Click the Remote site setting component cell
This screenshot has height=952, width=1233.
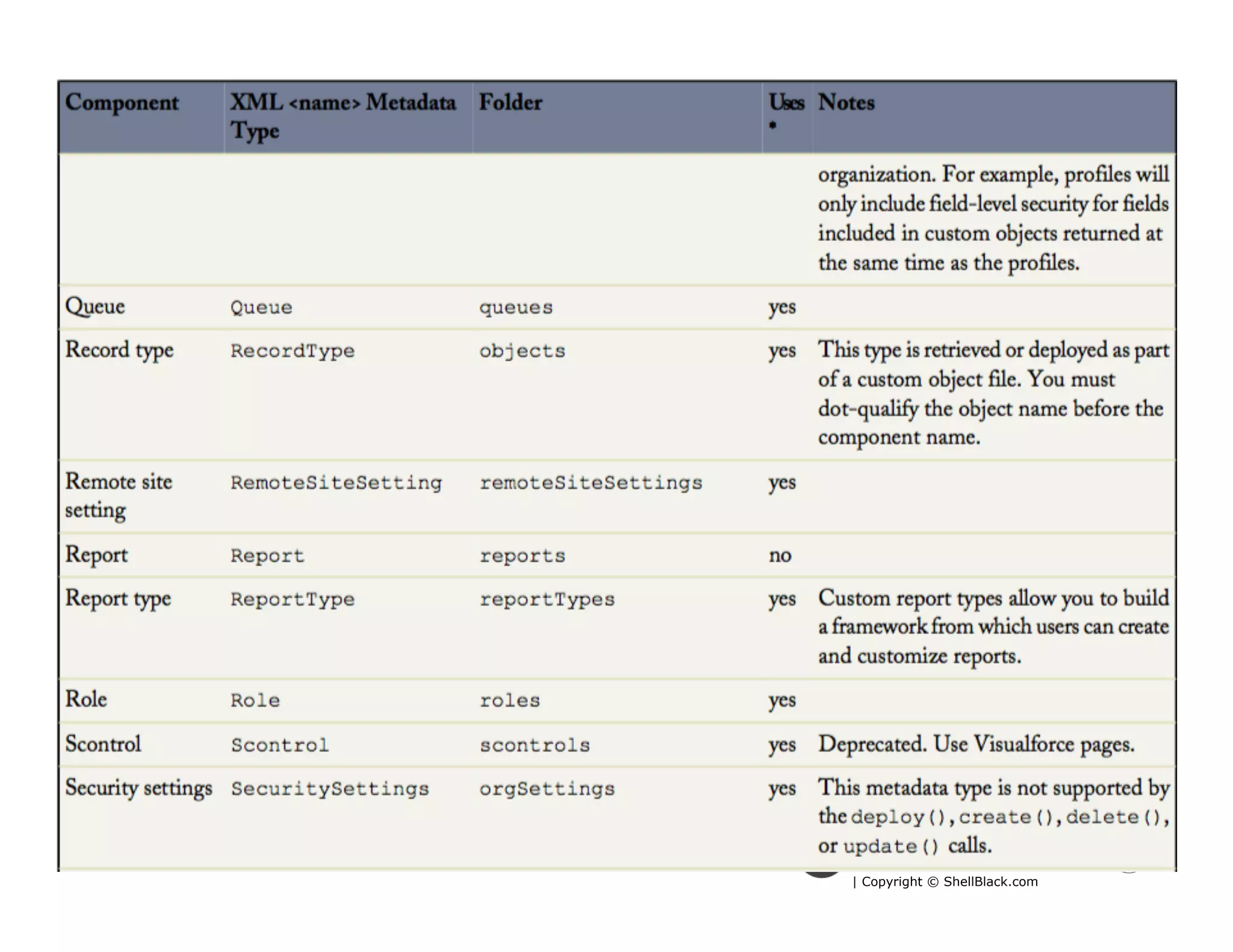click(119, 496)
